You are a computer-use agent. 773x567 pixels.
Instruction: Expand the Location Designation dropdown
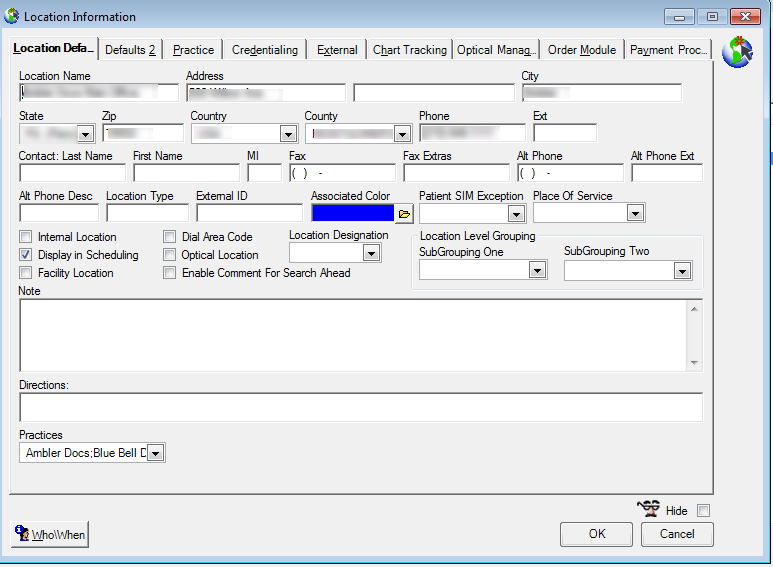[371, 253]
